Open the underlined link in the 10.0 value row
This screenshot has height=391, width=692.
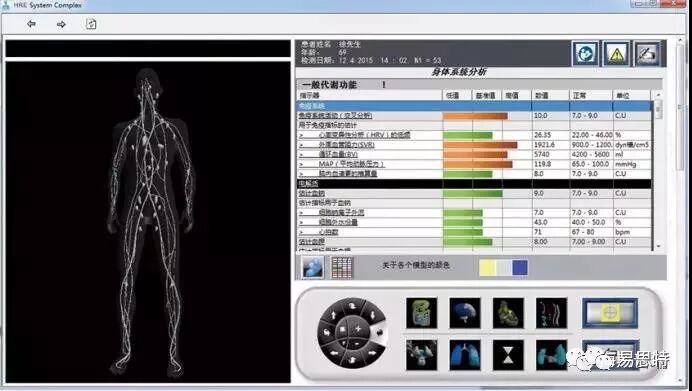click(x=335, y=116)
